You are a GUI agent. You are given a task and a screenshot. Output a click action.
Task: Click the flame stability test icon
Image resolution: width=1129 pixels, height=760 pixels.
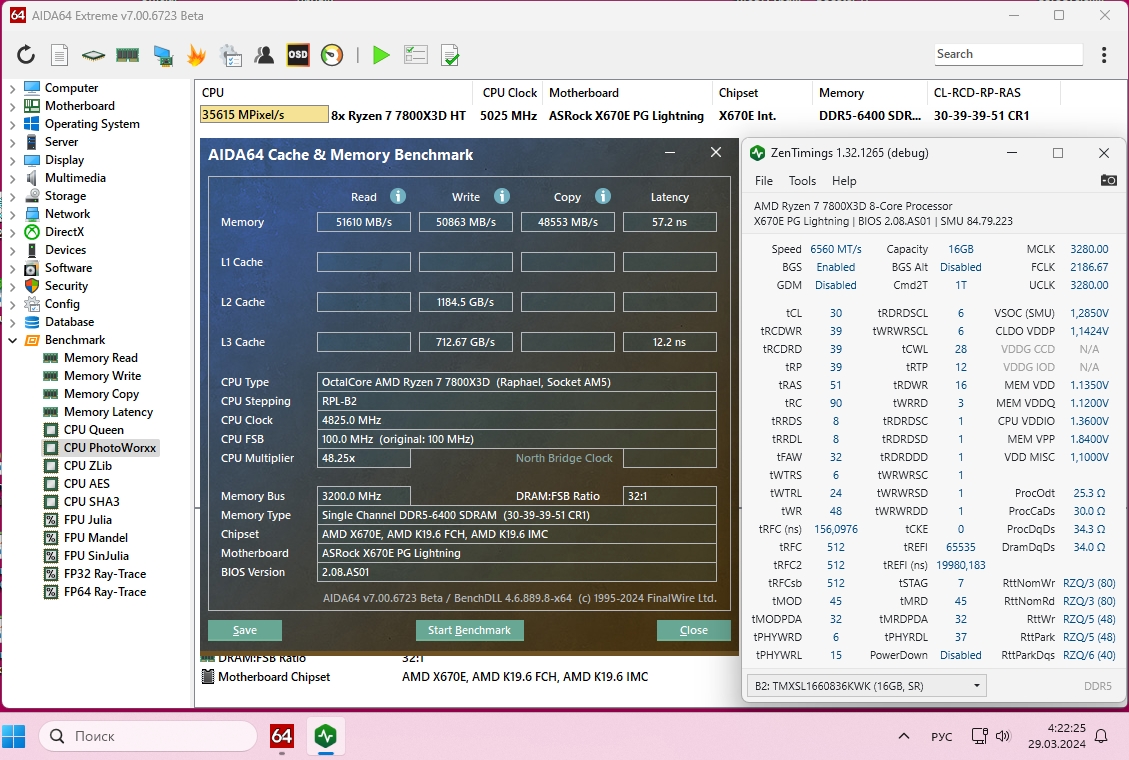(x=196, y=55)
